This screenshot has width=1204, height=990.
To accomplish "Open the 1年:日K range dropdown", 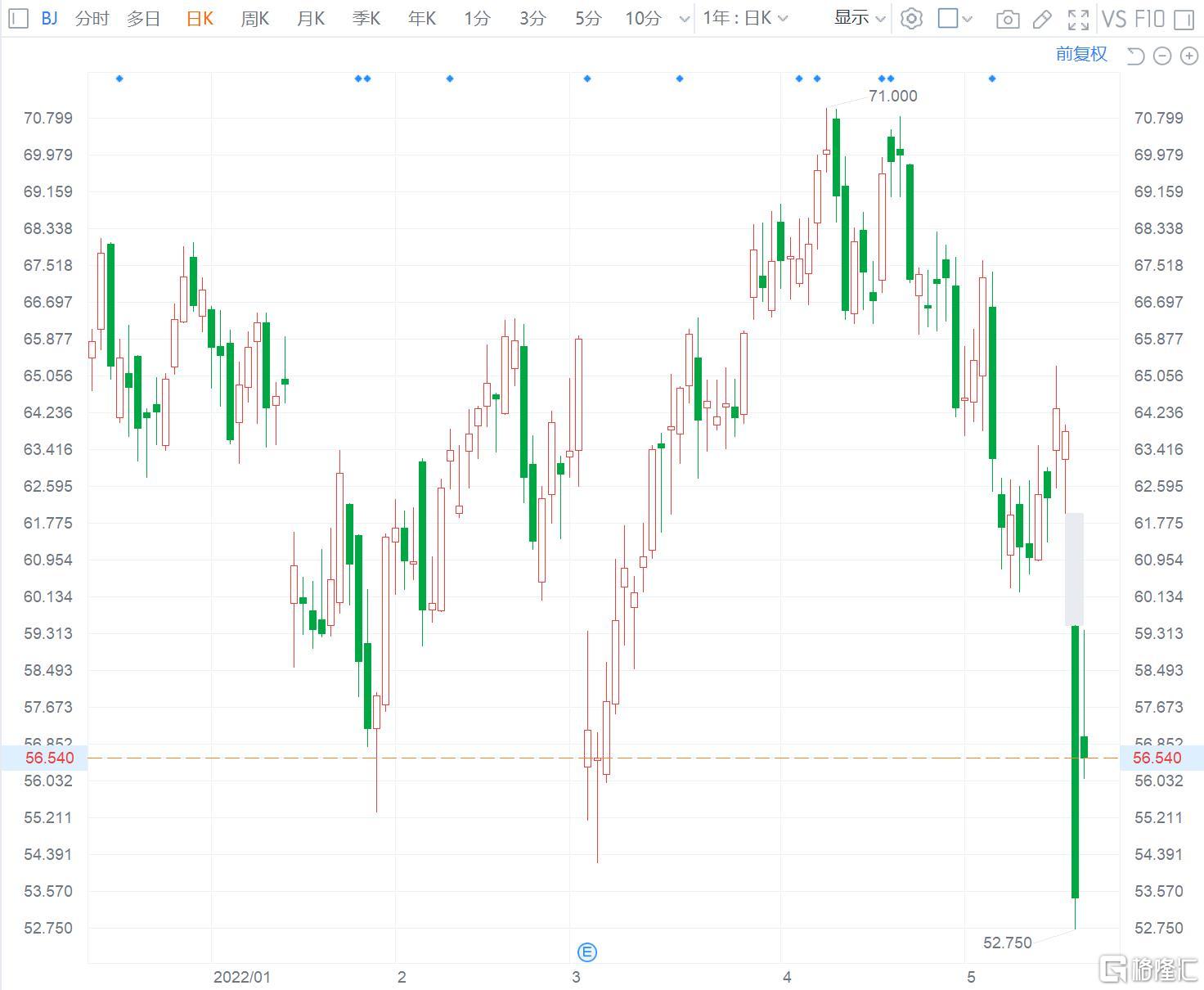I will tap(745, 18).
